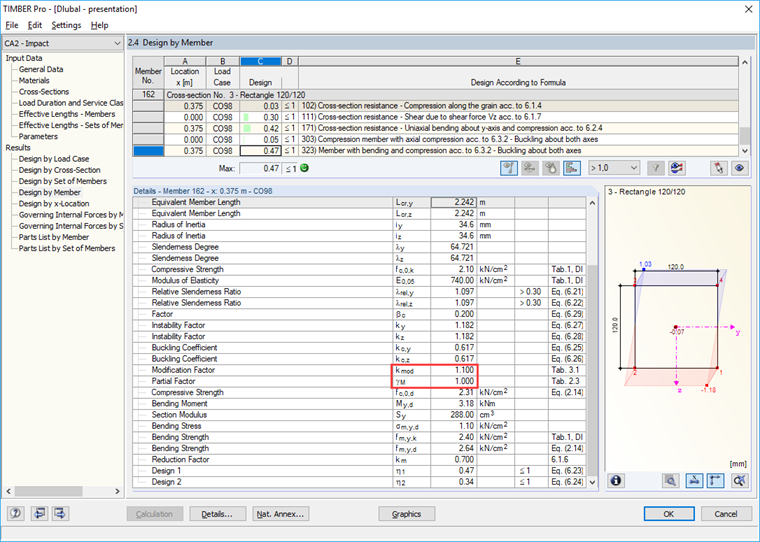The height and width of the screenshot is (542, 760).
Task: Open cross-section info button
Action: click(x=616, y=480)
